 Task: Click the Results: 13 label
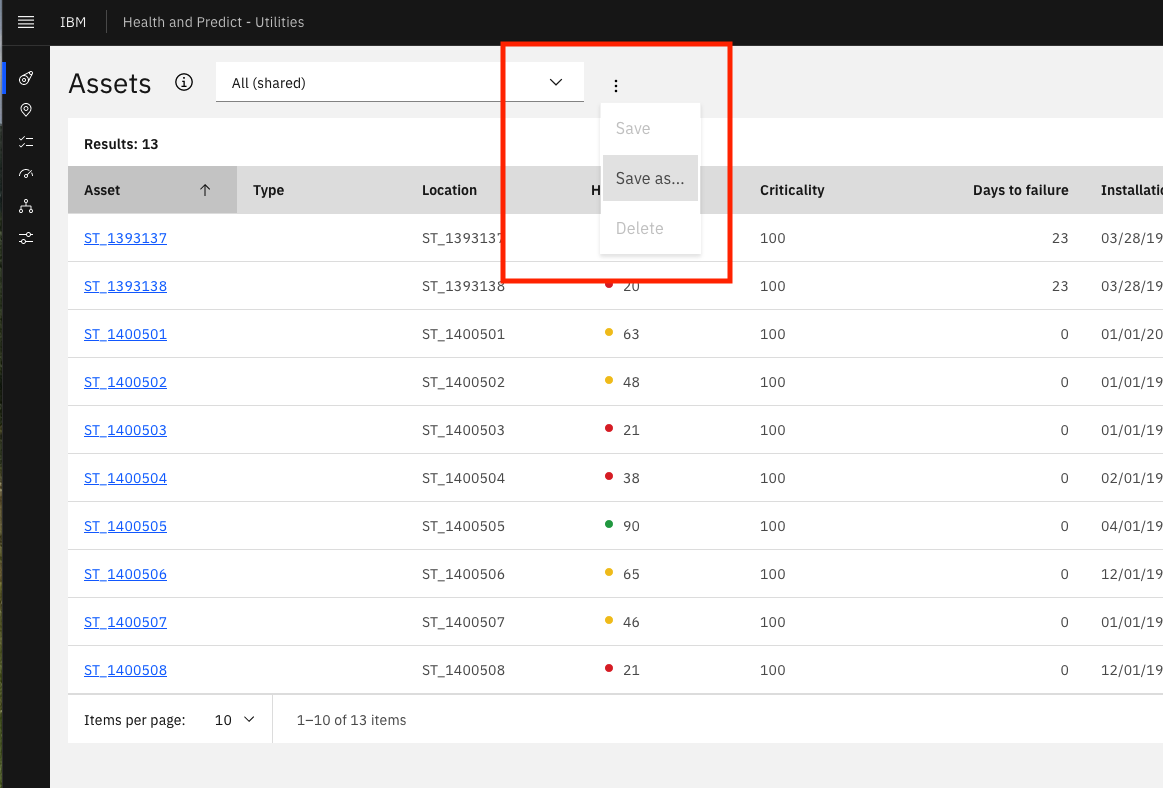[x=121, y=144]
